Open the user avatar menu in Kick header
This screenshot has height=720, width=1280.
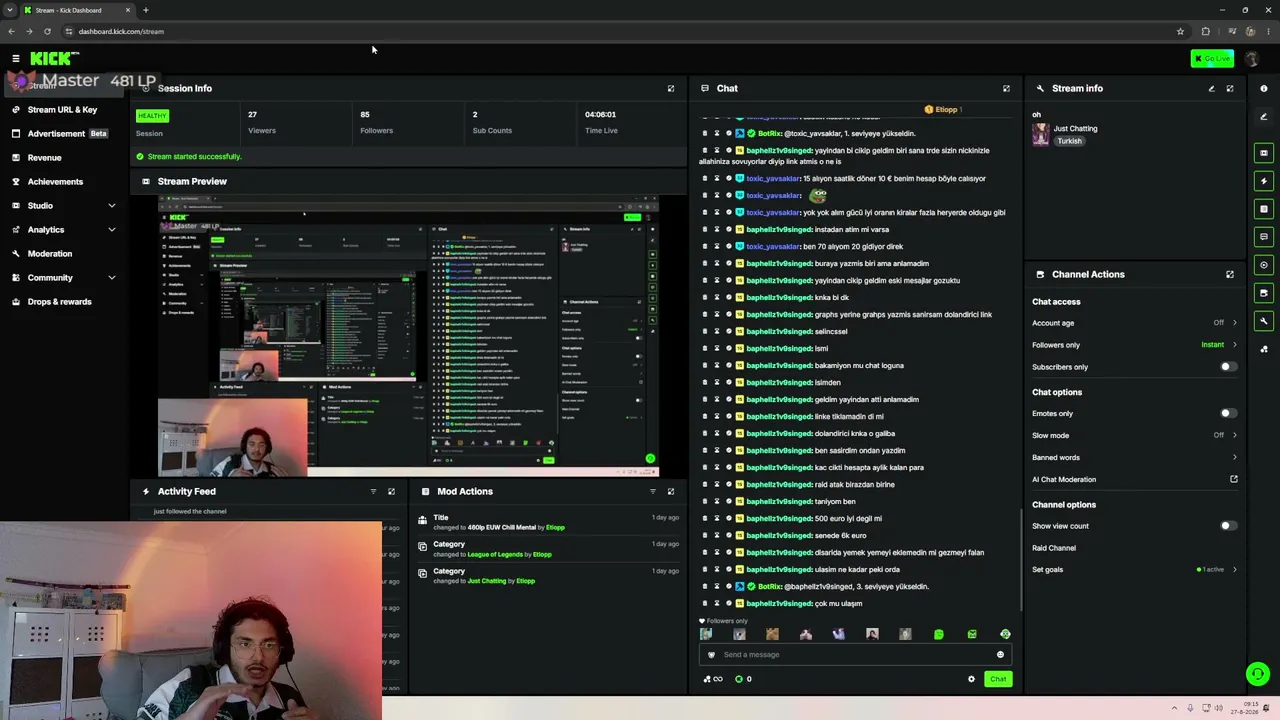pos(1251,59)
